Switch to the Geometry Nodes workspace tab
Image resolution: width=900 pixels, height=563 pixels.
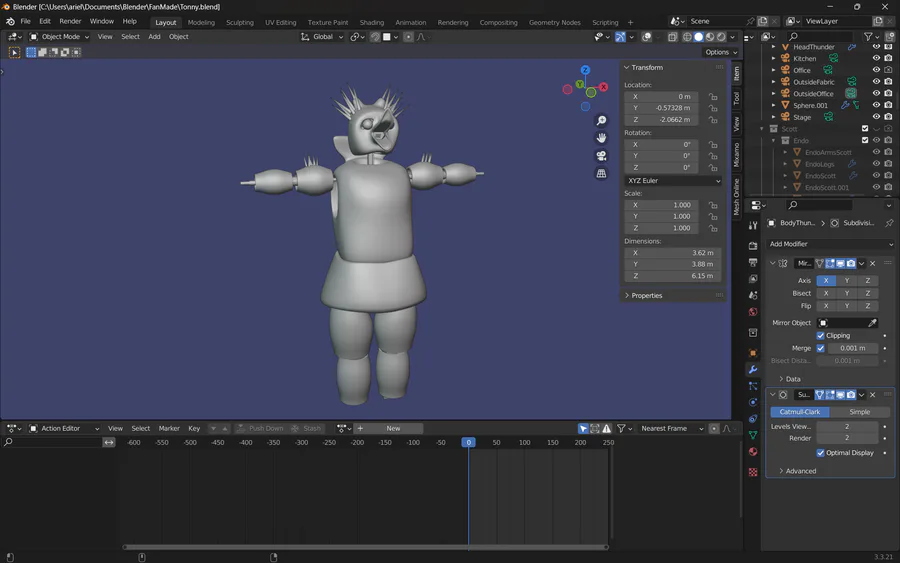tap(554, 22)
